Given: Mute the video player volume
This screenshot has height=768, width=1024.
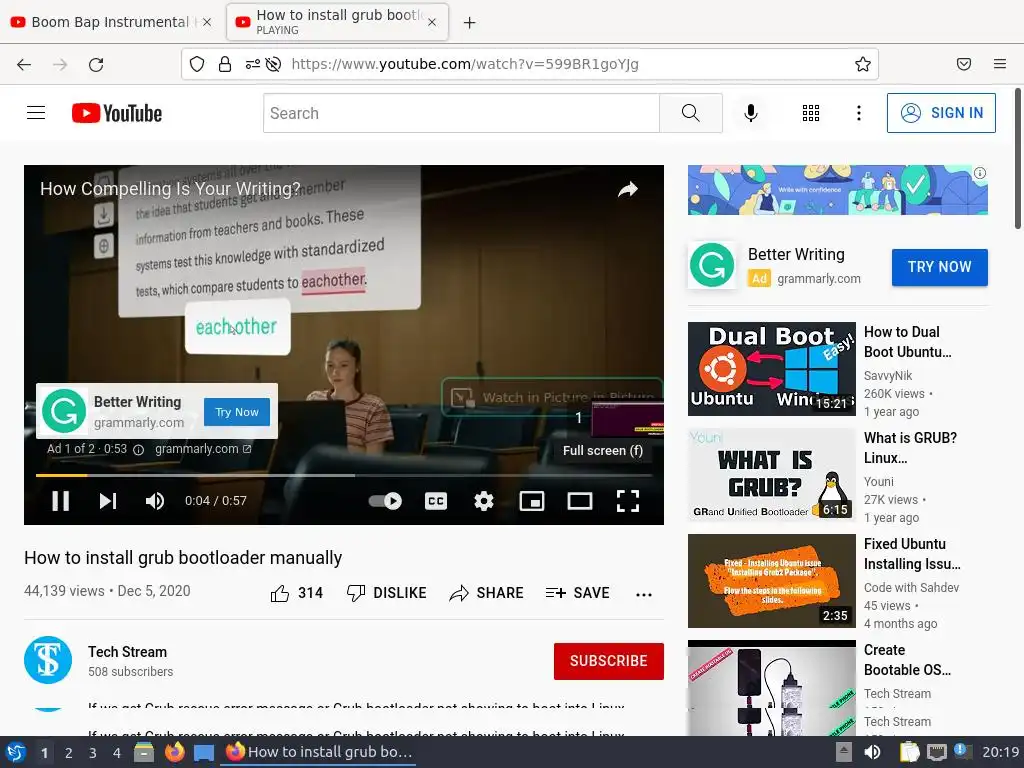Looking at the screenshot, I should click(x=155, y=501).
